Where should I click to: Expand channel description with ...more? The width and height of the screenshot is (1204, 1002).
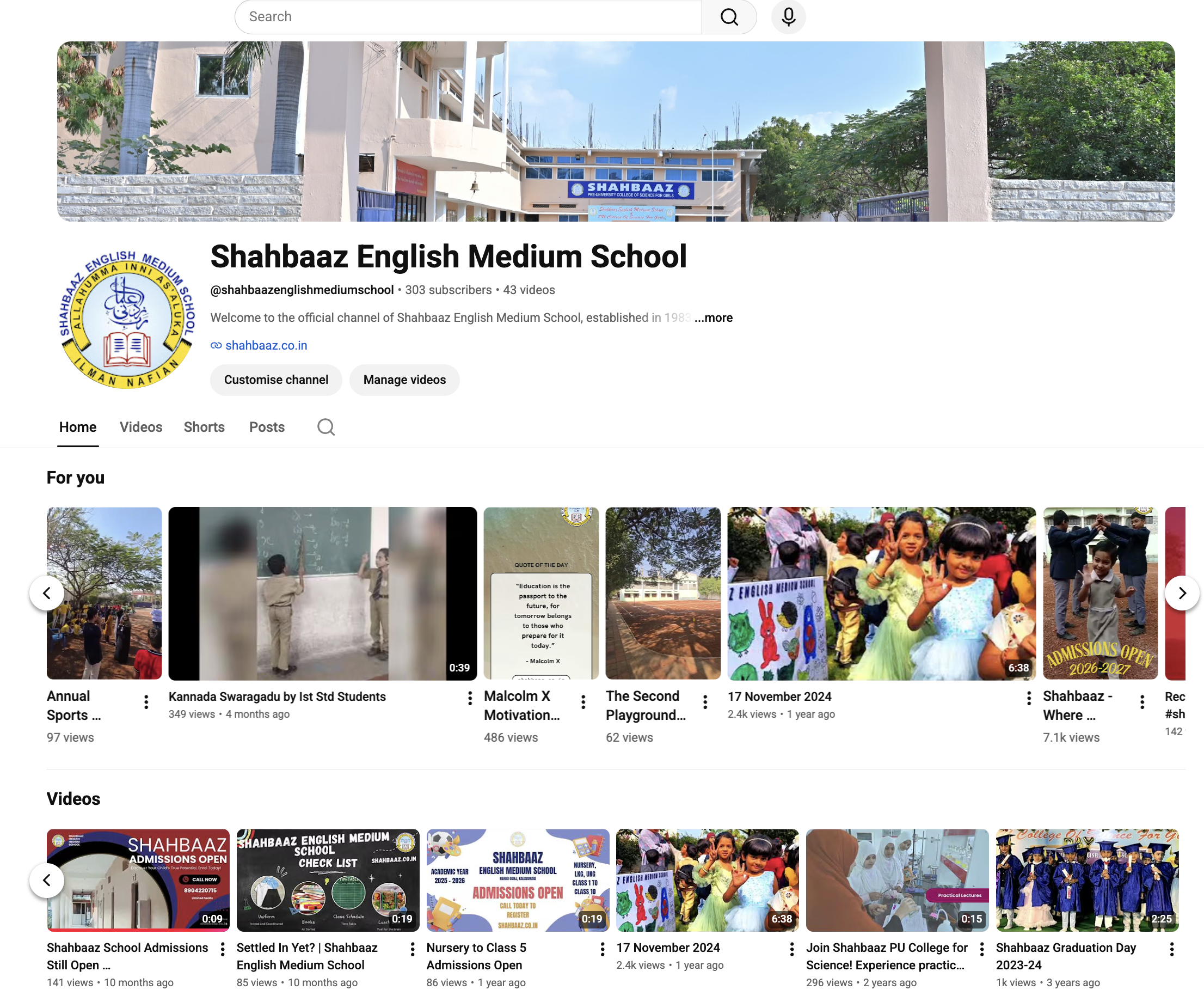click(713, 317)
